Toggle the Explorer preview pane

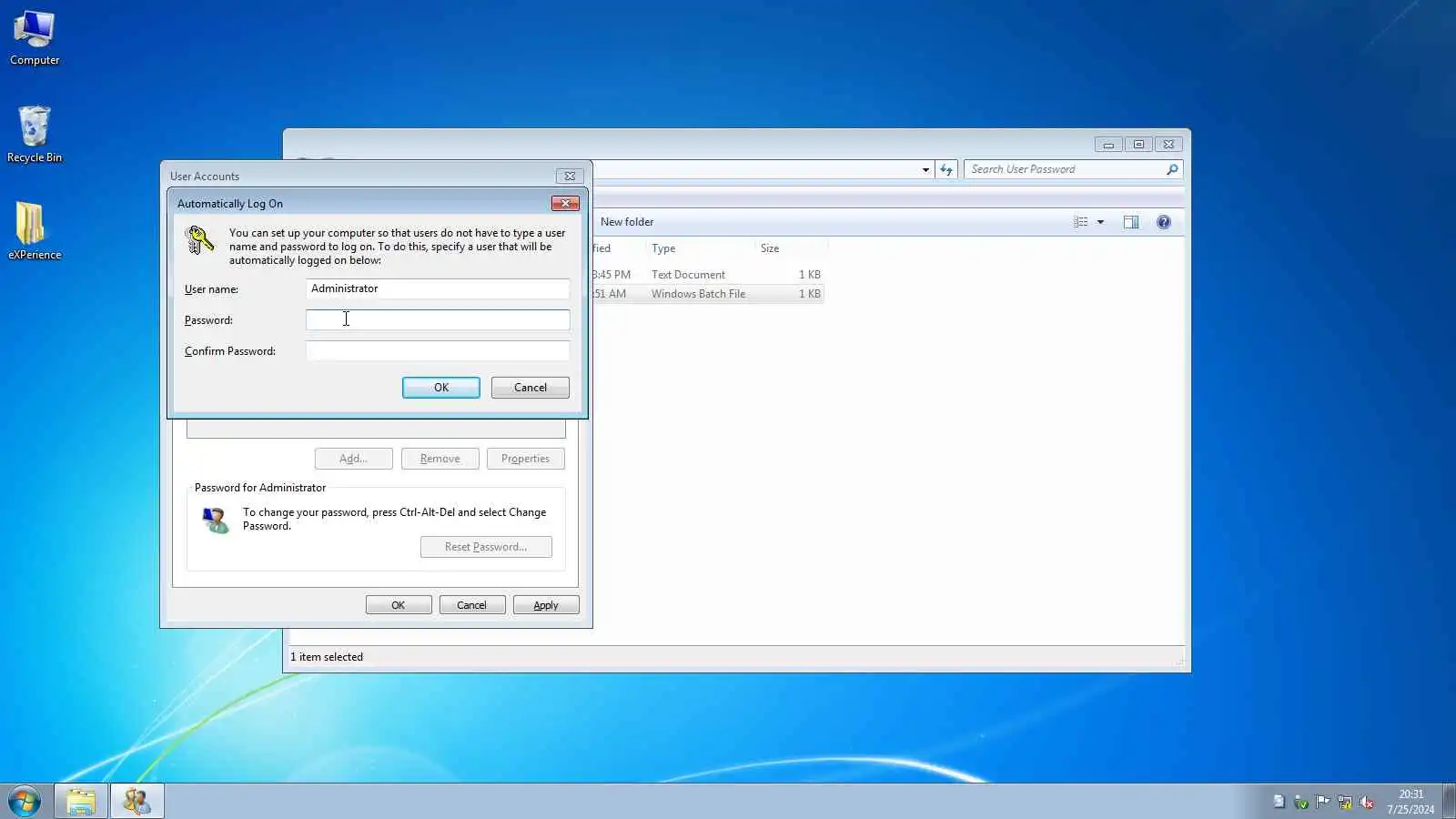1131,222
